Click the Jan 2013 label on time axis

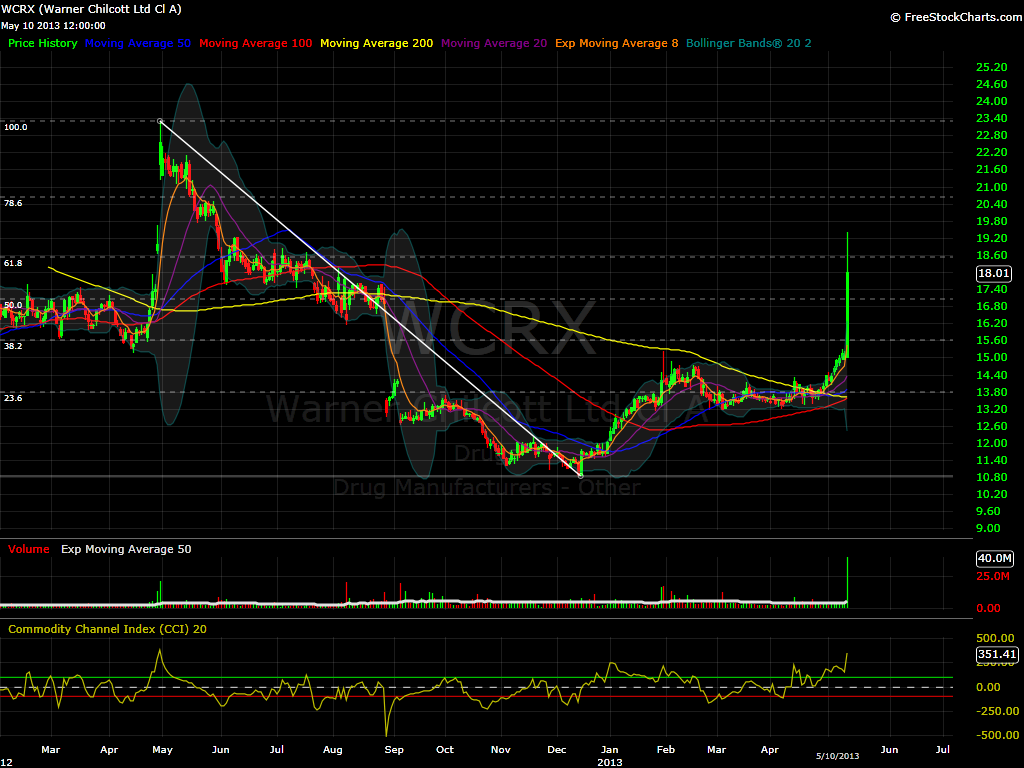tap(609, 756)
